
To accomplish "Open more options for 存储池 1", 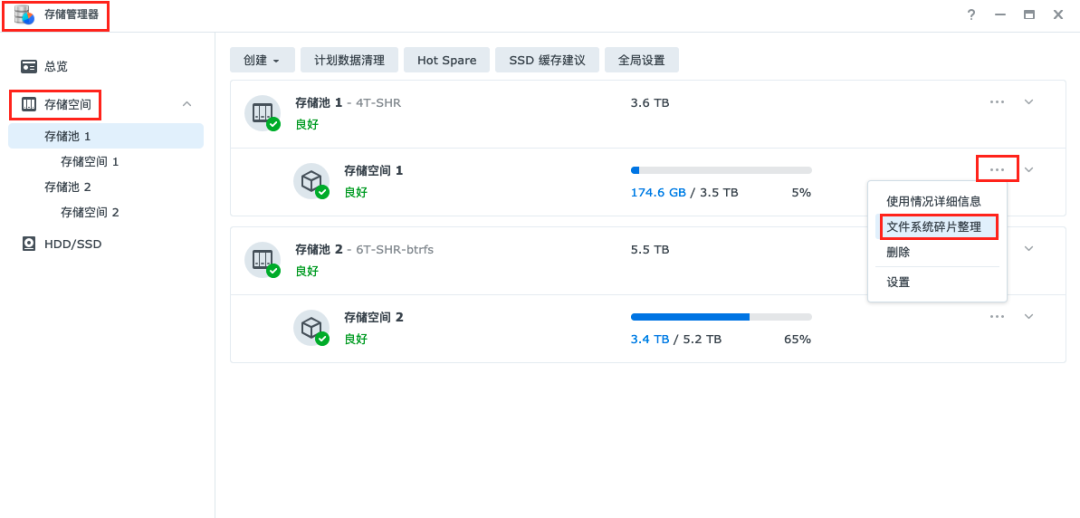I will coord(997,102).
